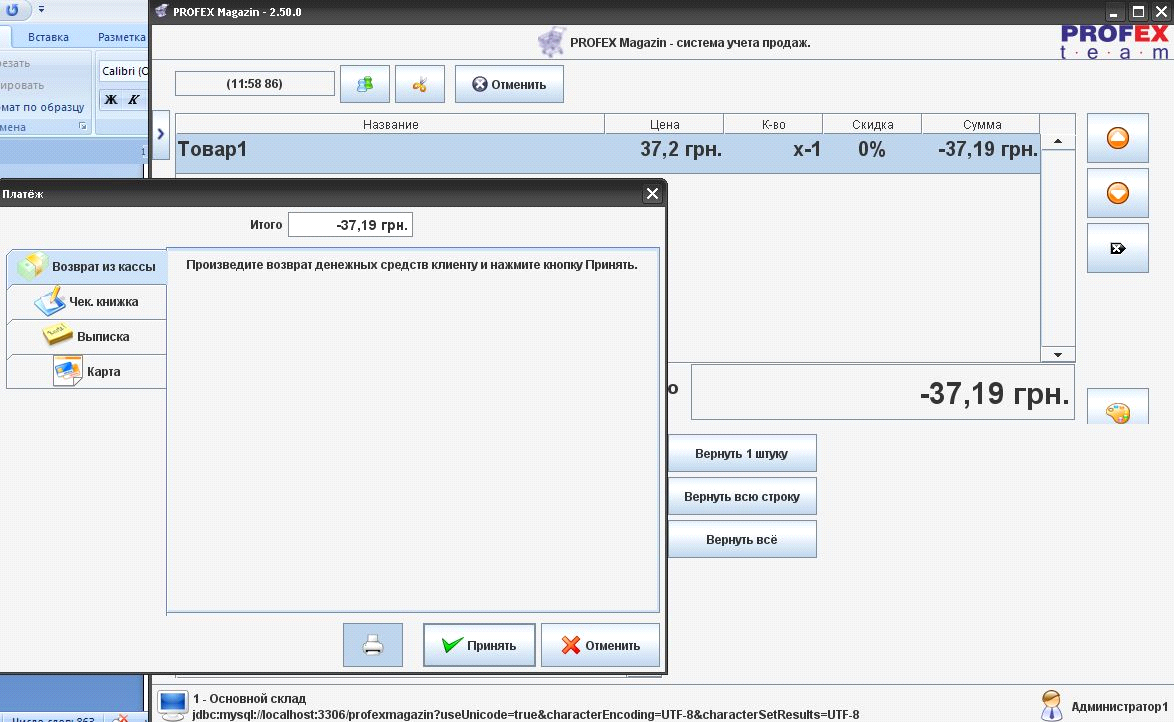The height and width of the screenshot is (722, 1174).
Task: Click the мат по образцу format painter in Word
Action: (x=43, y=107)
